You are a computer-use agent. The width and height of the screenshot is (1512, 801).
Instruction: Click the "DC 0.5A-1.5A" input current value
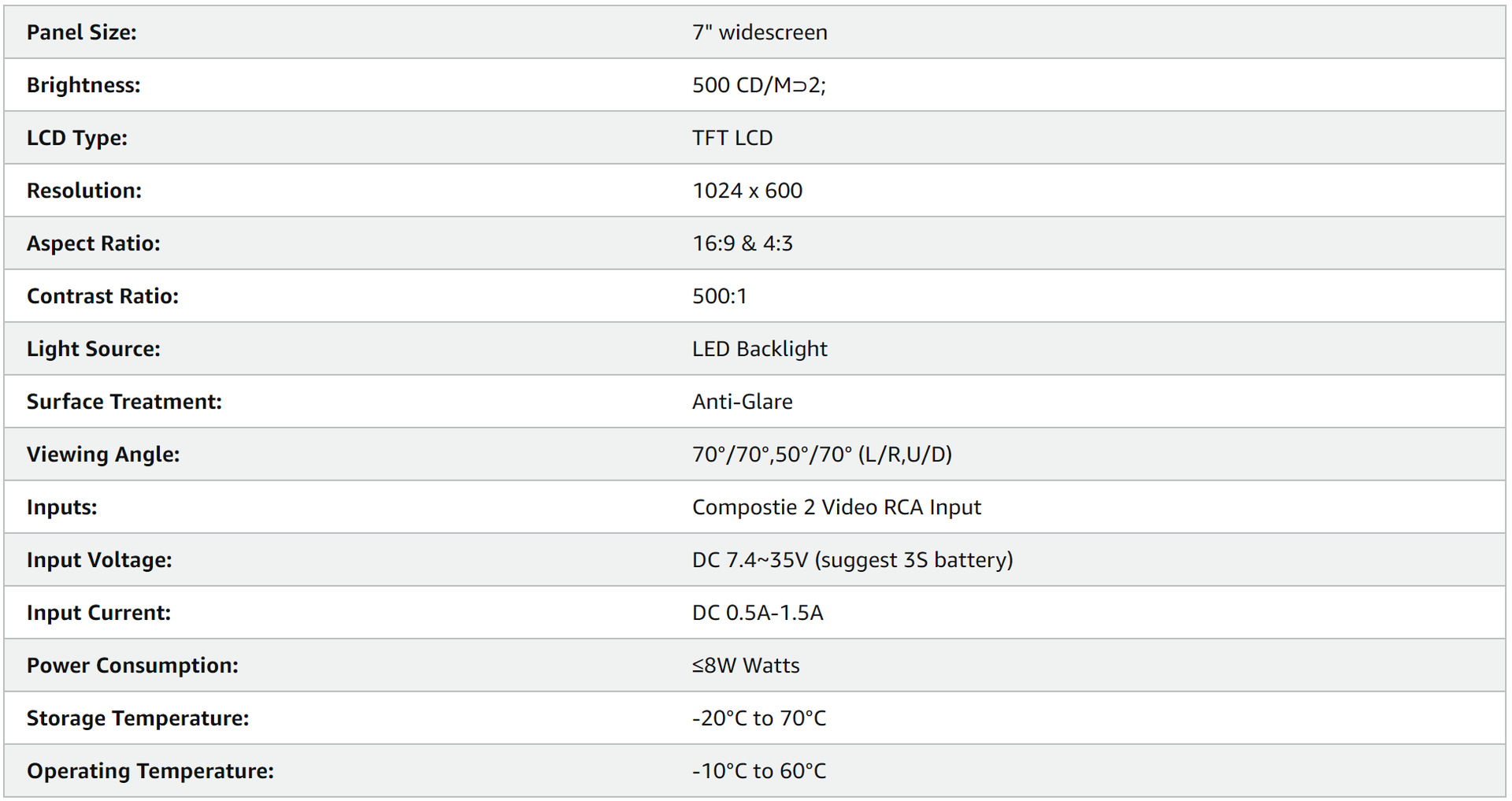point(757,613)
